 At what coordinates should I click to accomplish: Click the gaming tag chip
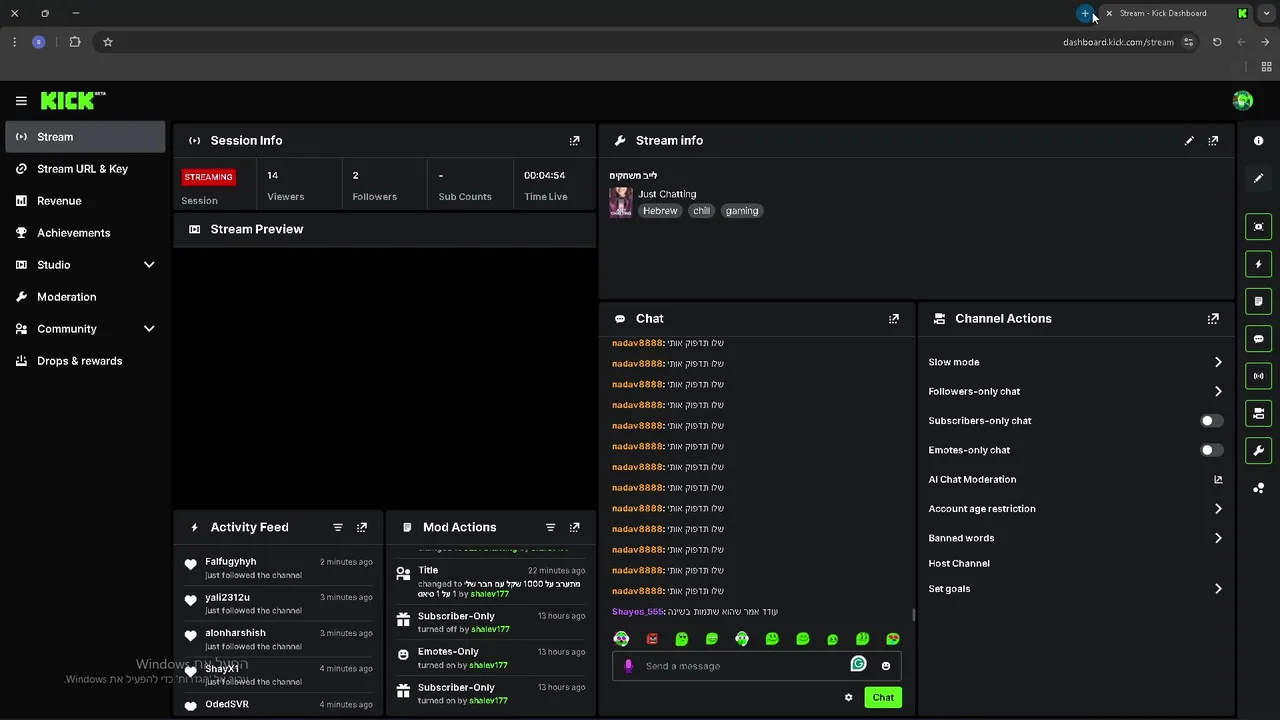[x=742, y=211]
